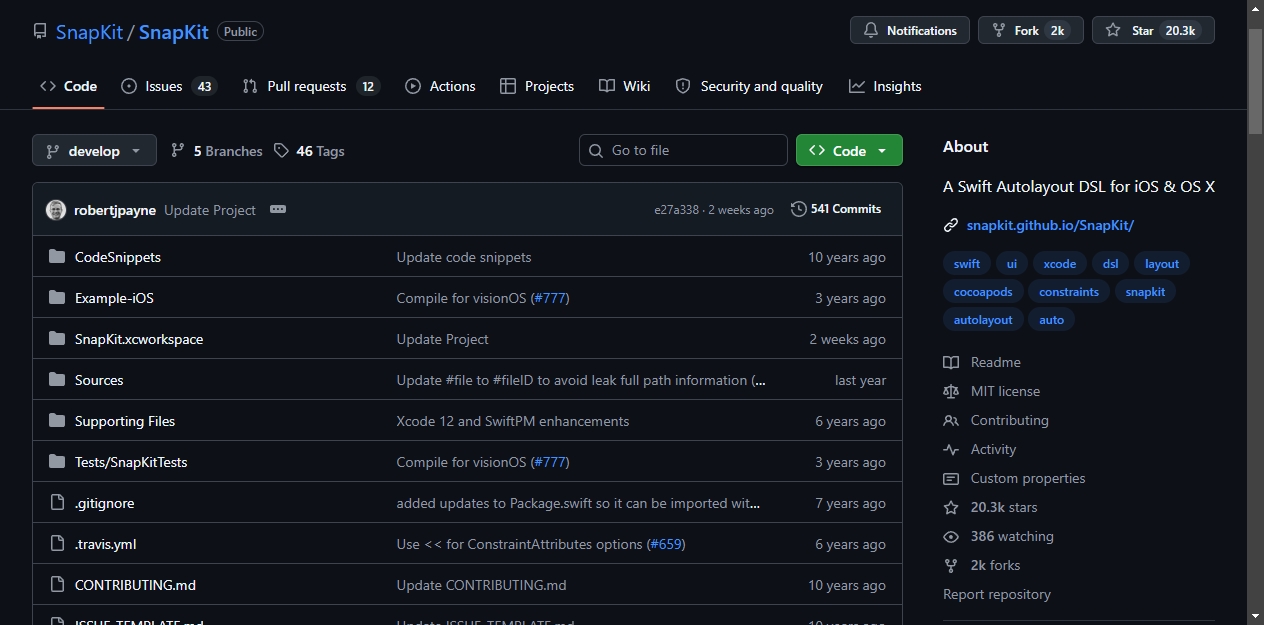Image resolution: width=1264 pixels, height=625 pixels.
Task: Click the star icon beside 20.3k stars
Action: coord(951,507)
